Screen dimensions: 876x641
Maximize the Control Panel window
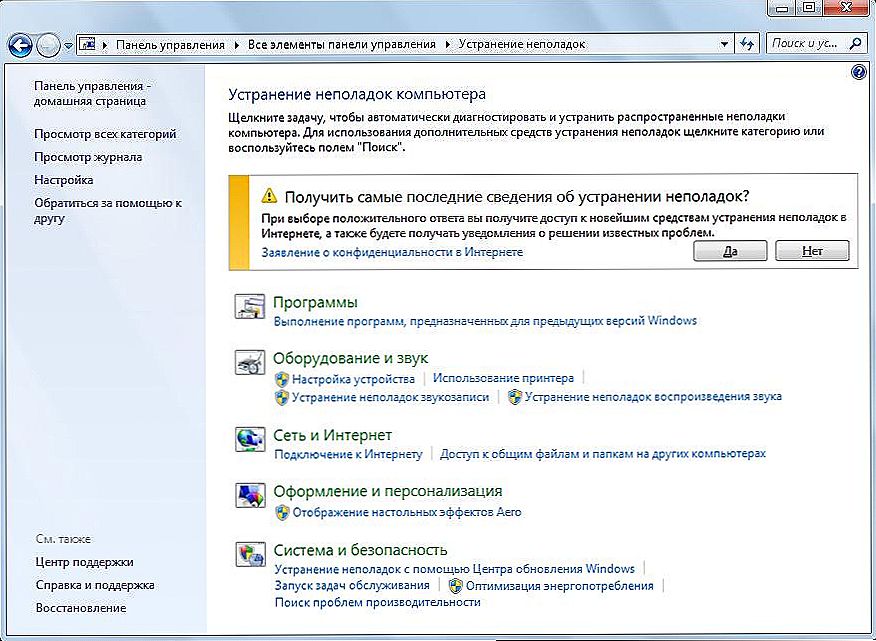(x=809, y=7)
